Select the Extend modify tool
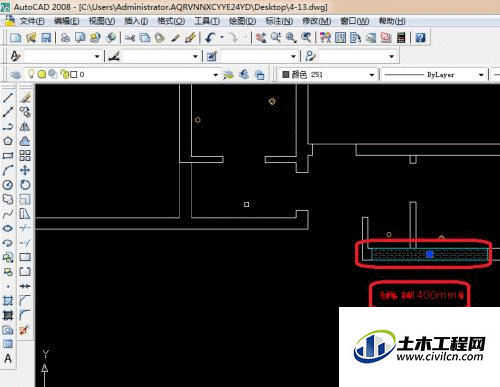The height and width of the screenshot is (387, 500). [x=25, y=243]
